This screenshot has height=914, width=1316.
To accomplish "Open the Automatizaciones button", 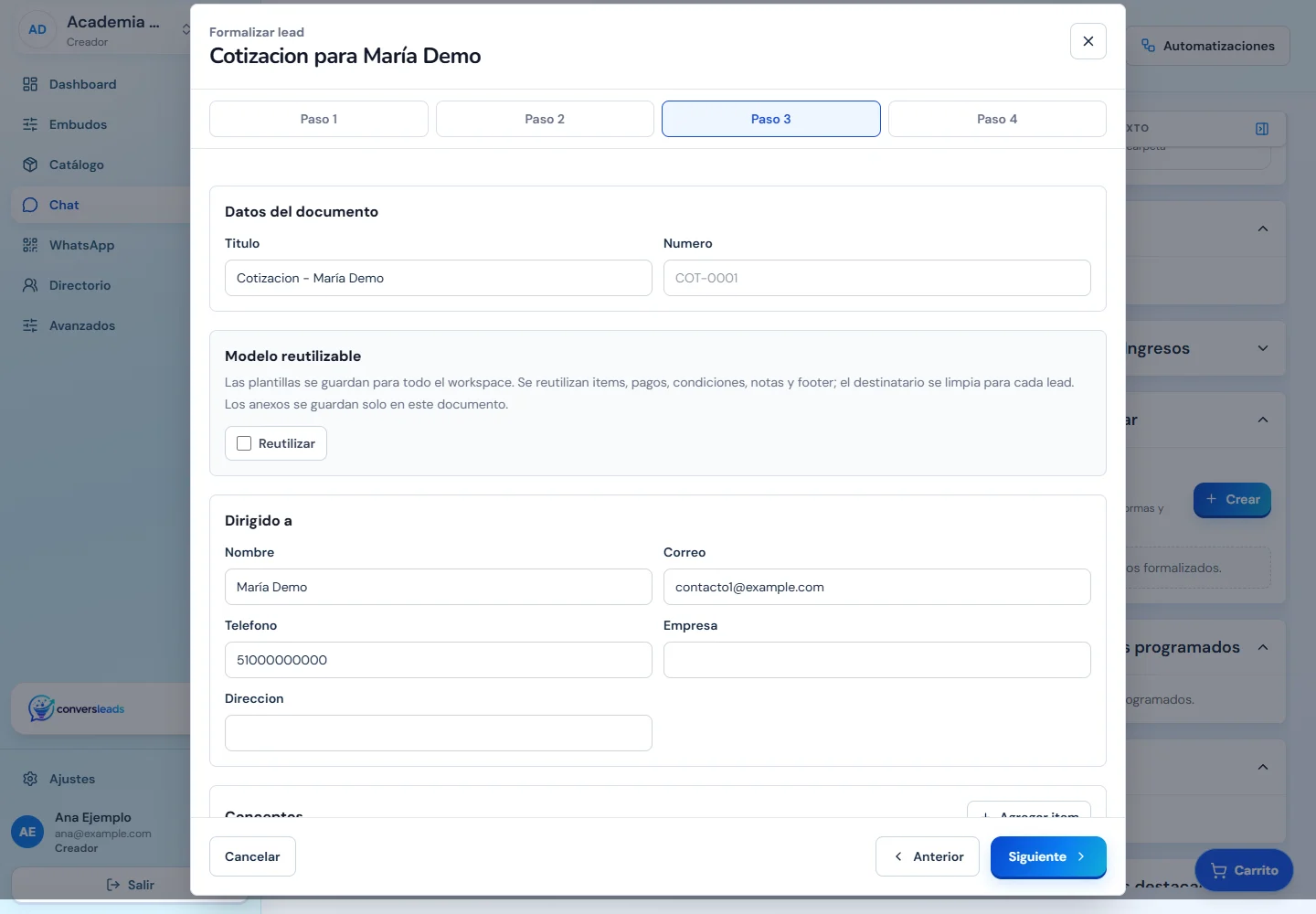I will [1207, 46].
